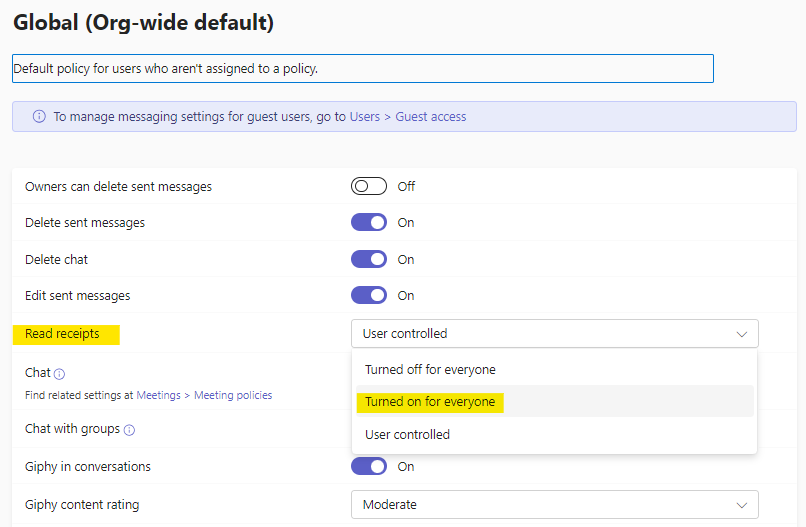Go to the Guest access link

tap(431, 116)
